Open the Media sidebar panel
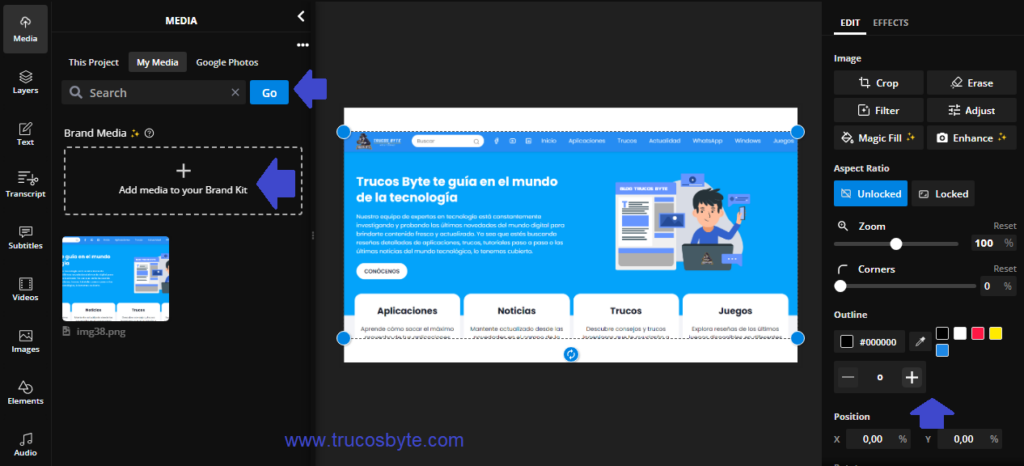Viewport: 1024px width, 466px height. [x=25, y=29]
